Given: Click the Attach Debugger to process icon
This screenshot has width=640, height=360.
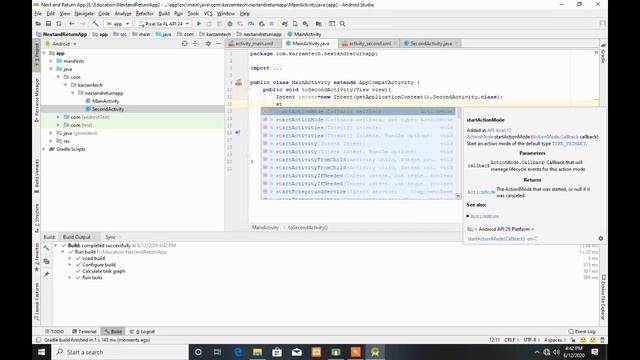Looking at the screenshot, I should pyautogui.click(x=261, y=24).
